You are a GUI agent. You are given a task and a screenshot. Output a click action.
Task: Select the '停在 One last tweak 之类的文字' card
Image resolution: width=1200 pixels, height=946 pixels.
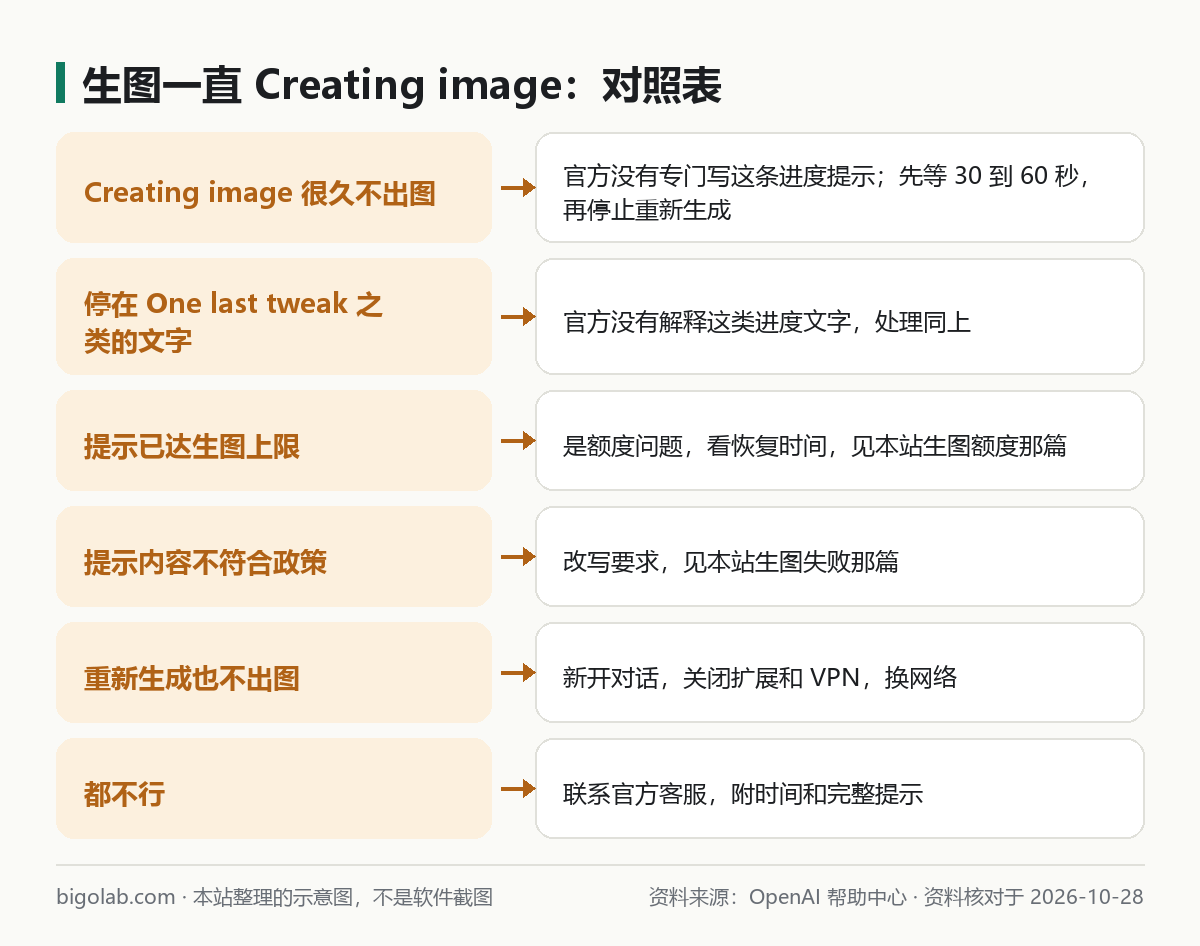tap(274, 317)
